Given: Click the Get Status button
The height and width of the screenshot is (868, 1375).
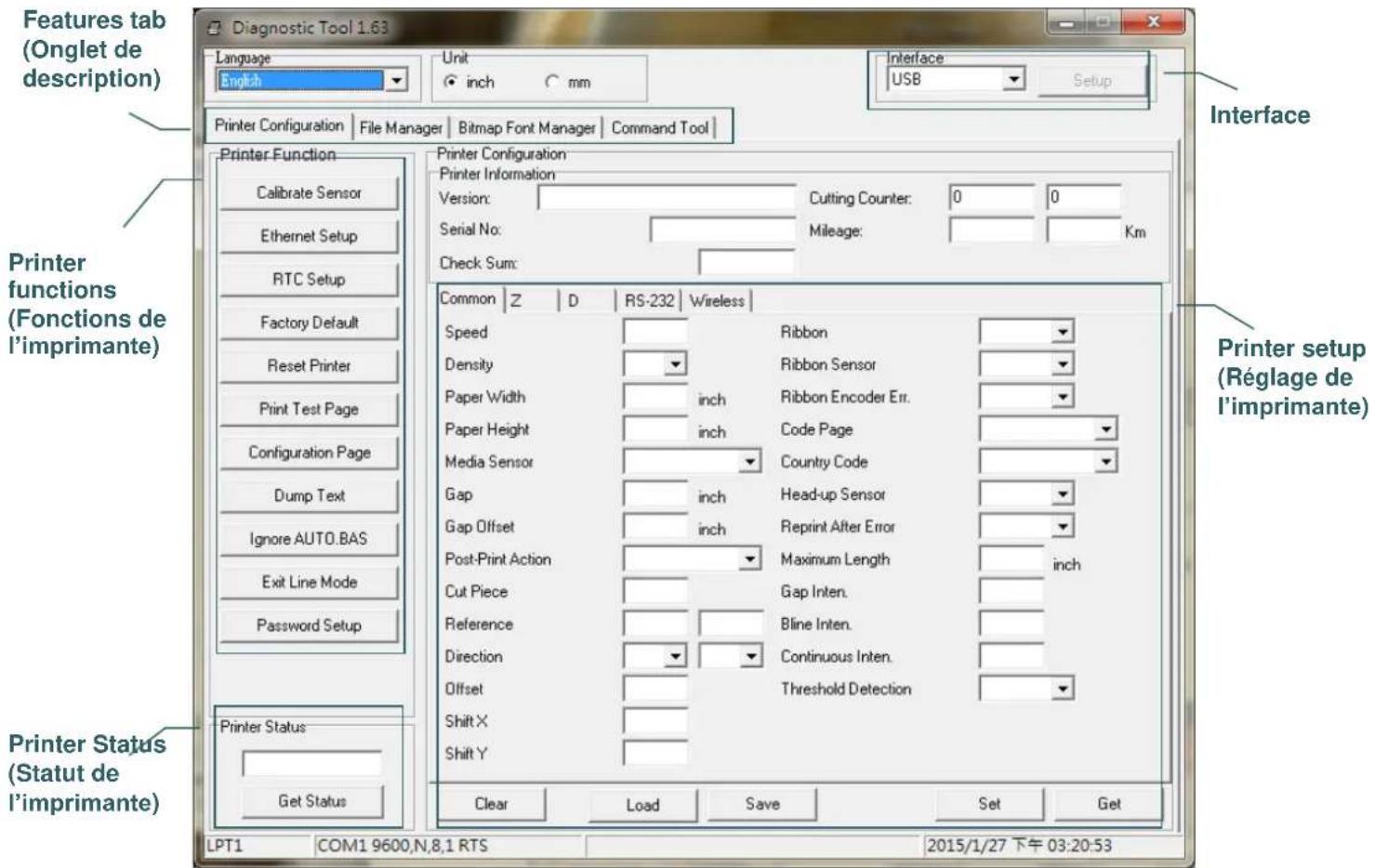Looking at the screenshot, I should tap(312, 801).
